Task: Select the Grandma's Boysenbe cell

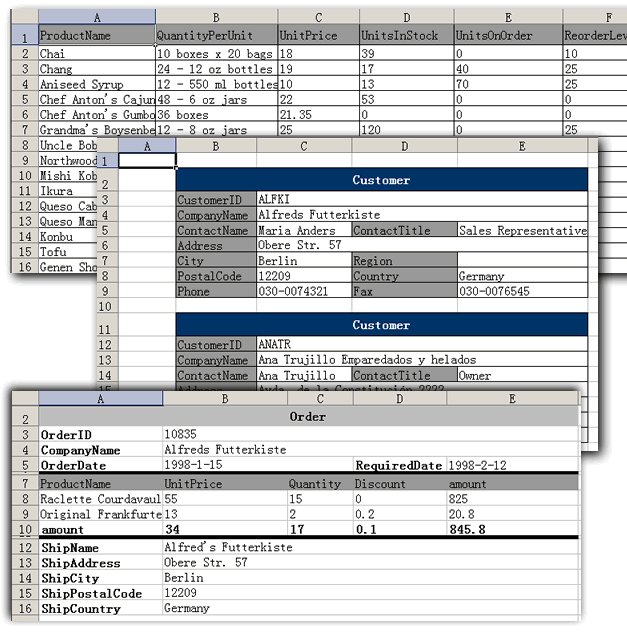Action: pos(97,130)
